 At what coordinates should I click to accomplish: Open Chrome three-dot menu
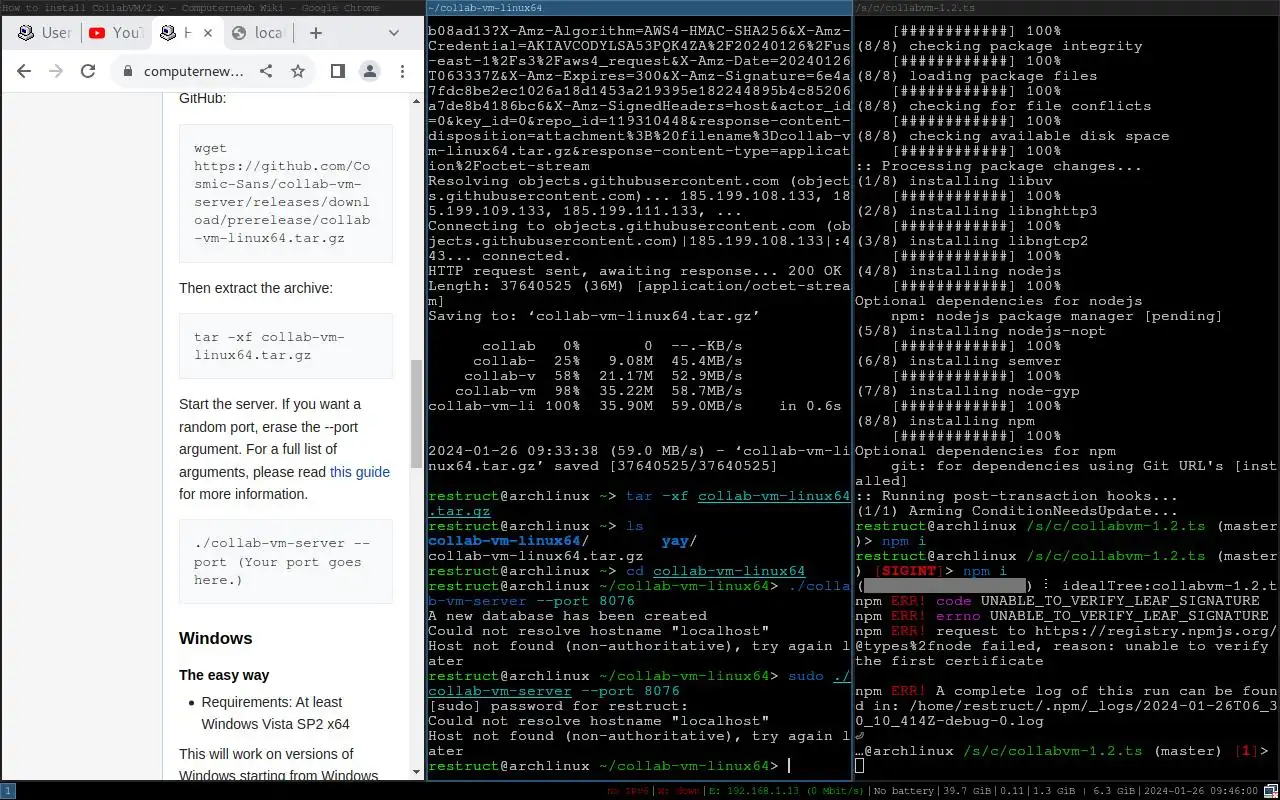[402, 71]
